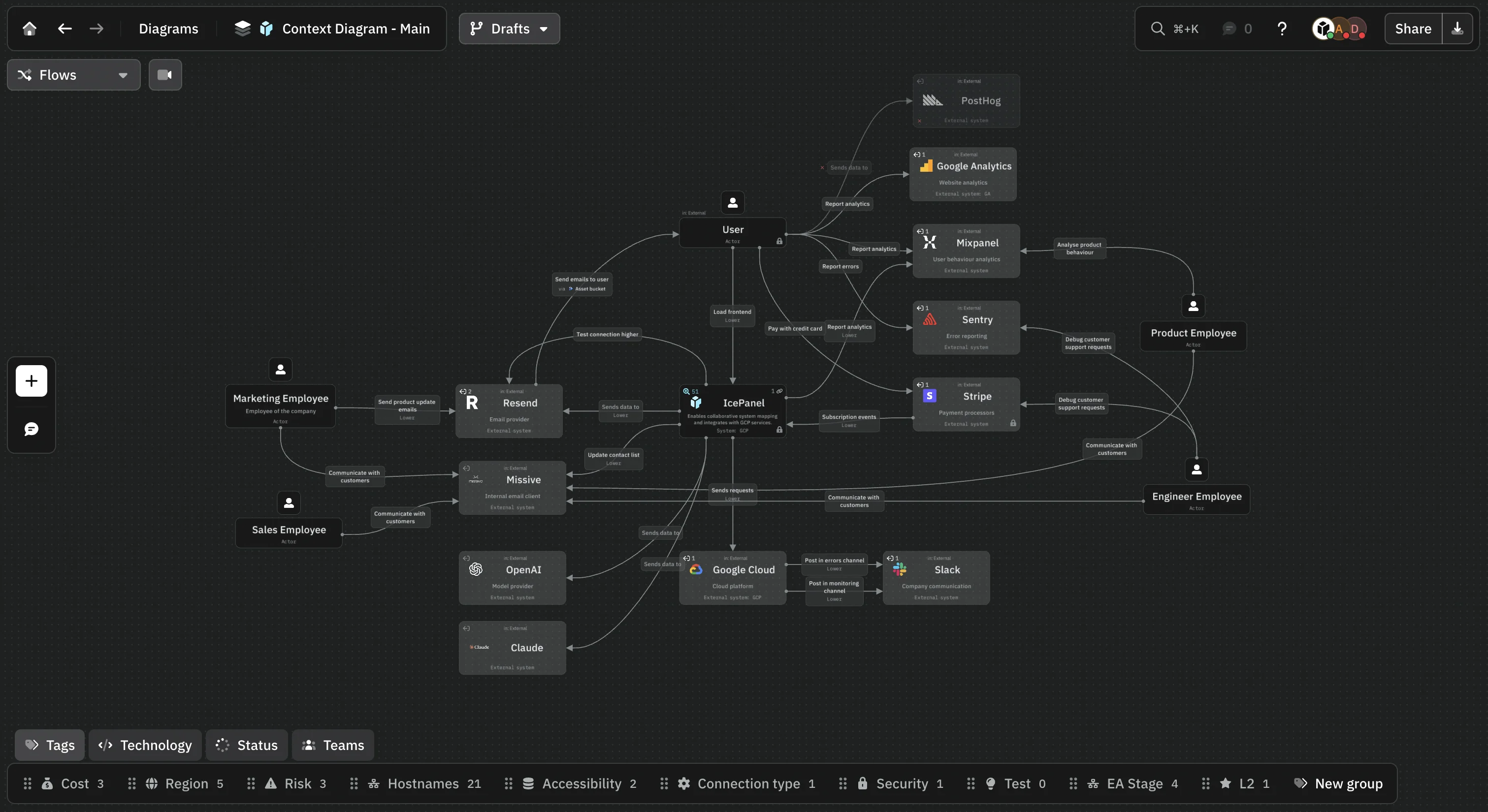Go to the home page icon
The image size is (1488, 812).
coord(30,29)
